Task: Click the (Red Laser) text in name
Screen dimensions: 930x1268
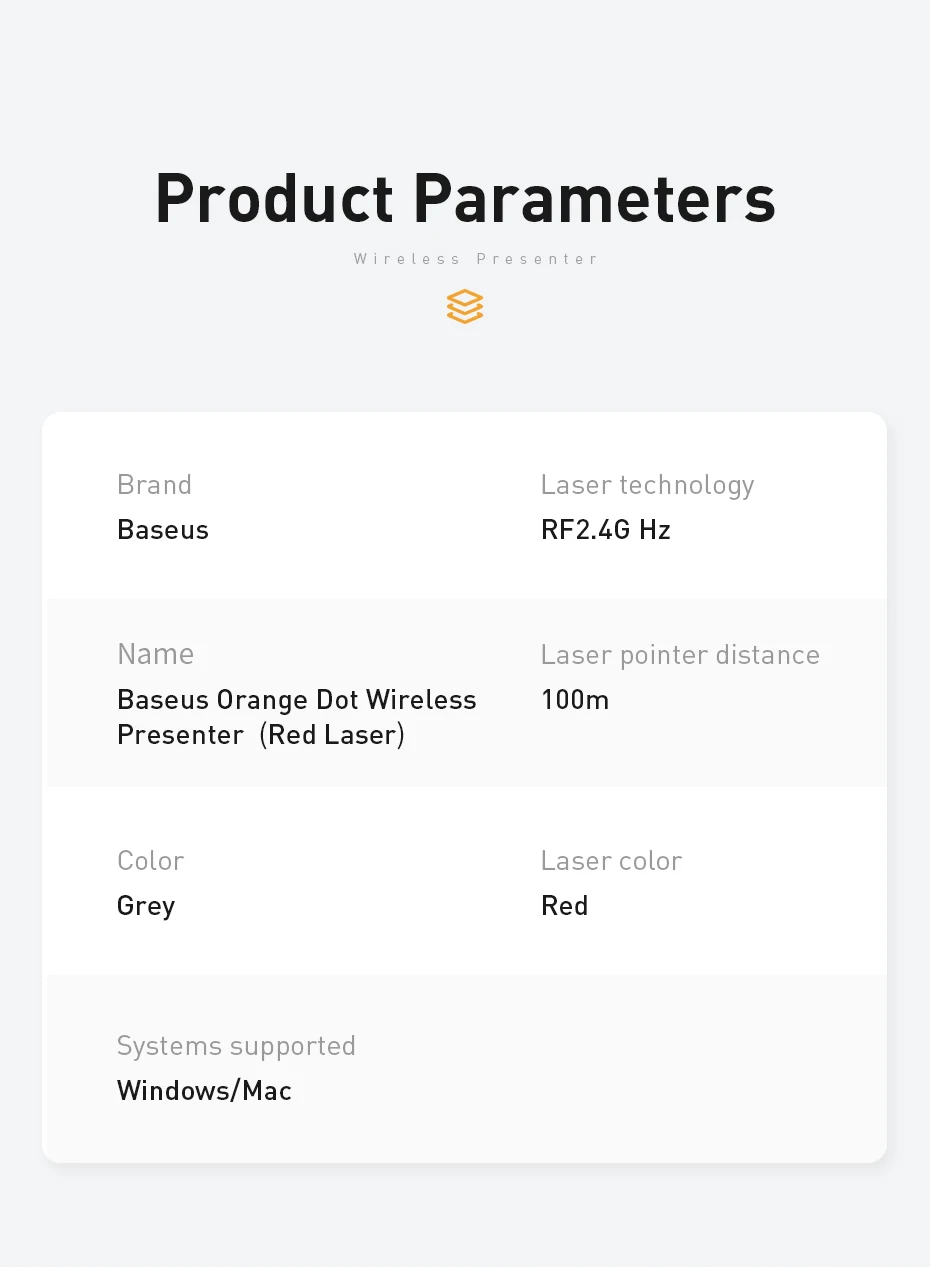Action: [x=332, y=736]
